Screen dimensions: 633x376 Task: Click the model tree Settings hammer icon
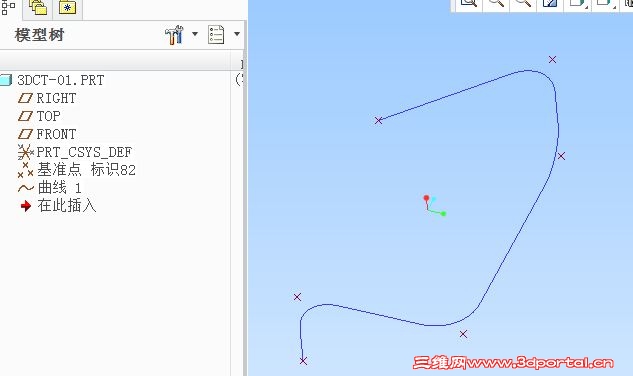[x=174, y=35]
